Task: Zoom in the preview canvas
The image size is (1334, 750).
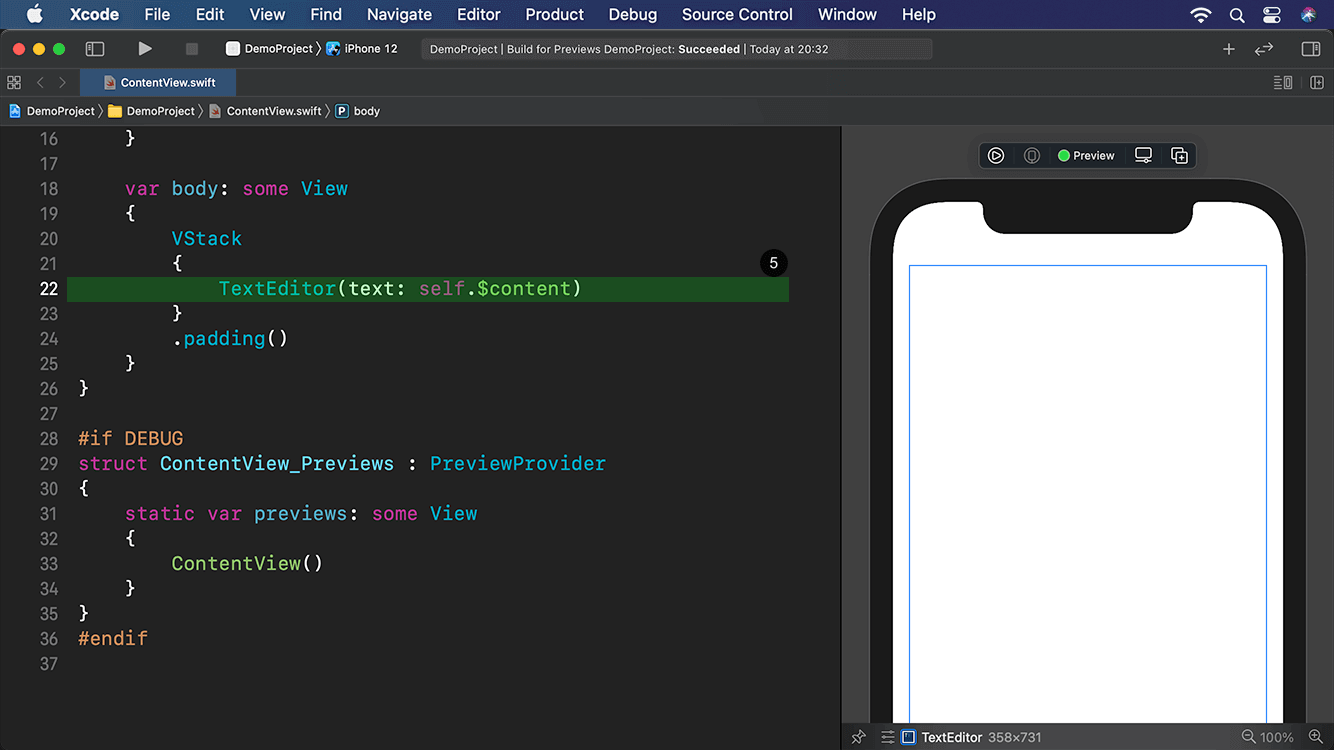Action: click(x=1315, y=737)
